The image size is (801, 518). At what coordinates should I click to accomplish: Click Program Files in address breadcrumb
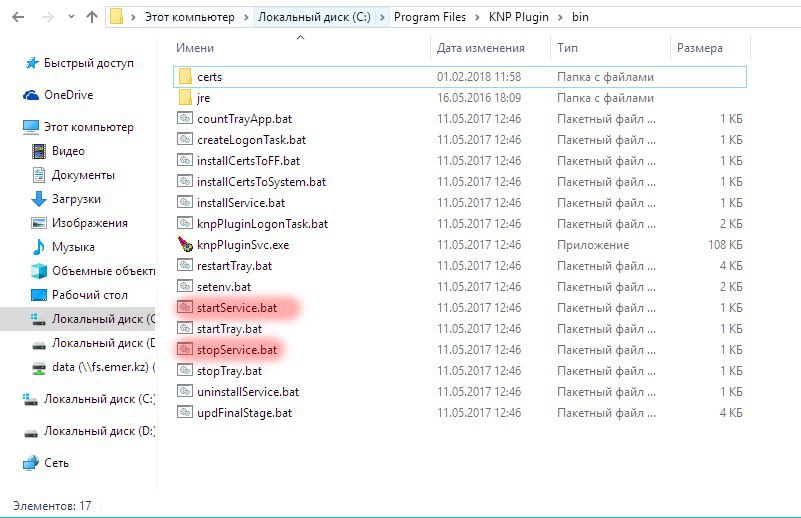pyautogui.click(x=430, y=17)
